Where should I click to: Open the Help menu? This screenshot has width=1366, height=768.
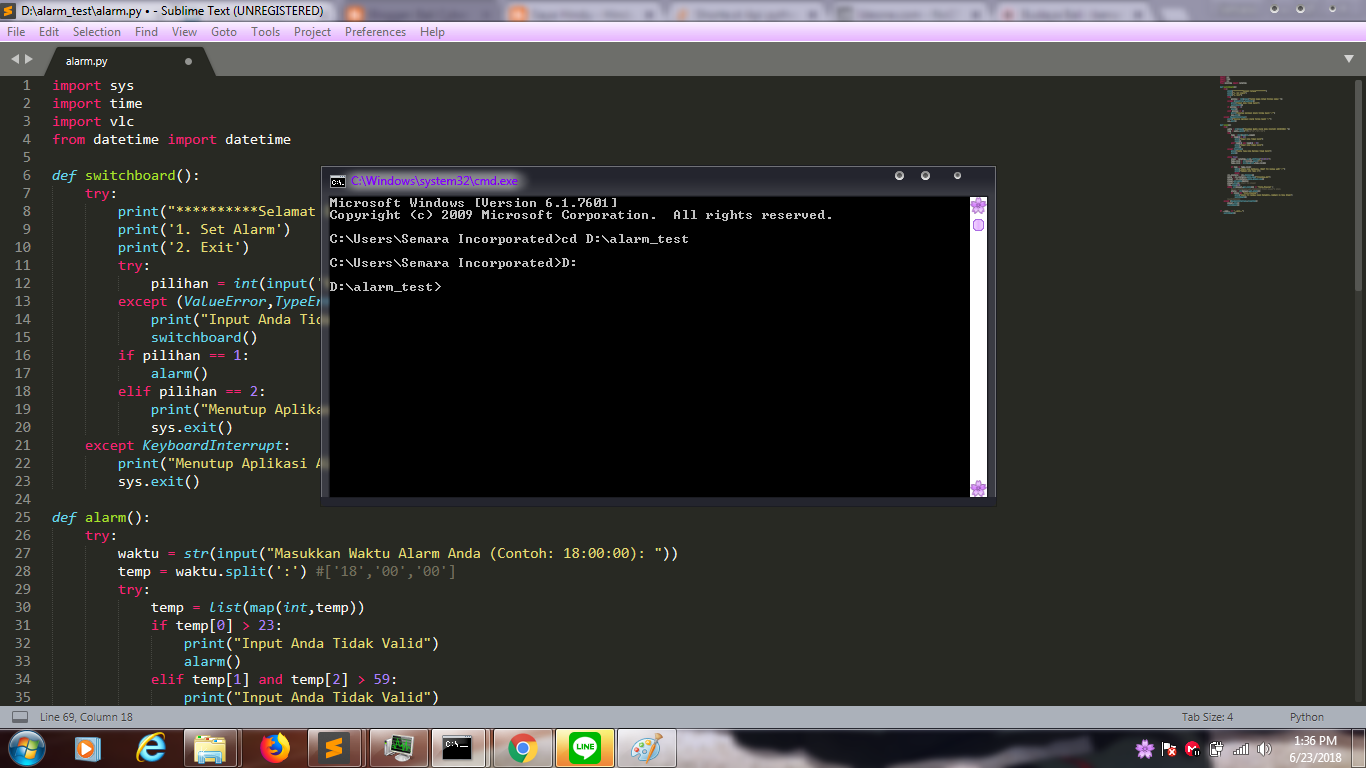(432, 32)
